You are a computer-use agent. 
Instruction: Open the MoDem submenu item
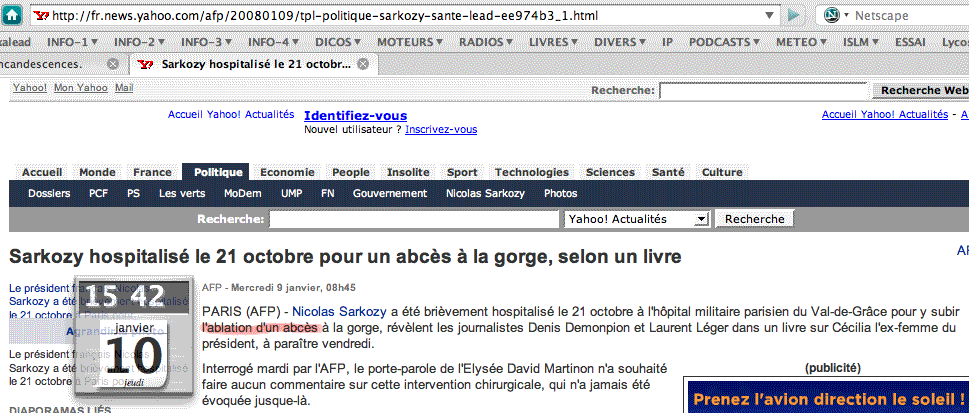pos(243,194)
